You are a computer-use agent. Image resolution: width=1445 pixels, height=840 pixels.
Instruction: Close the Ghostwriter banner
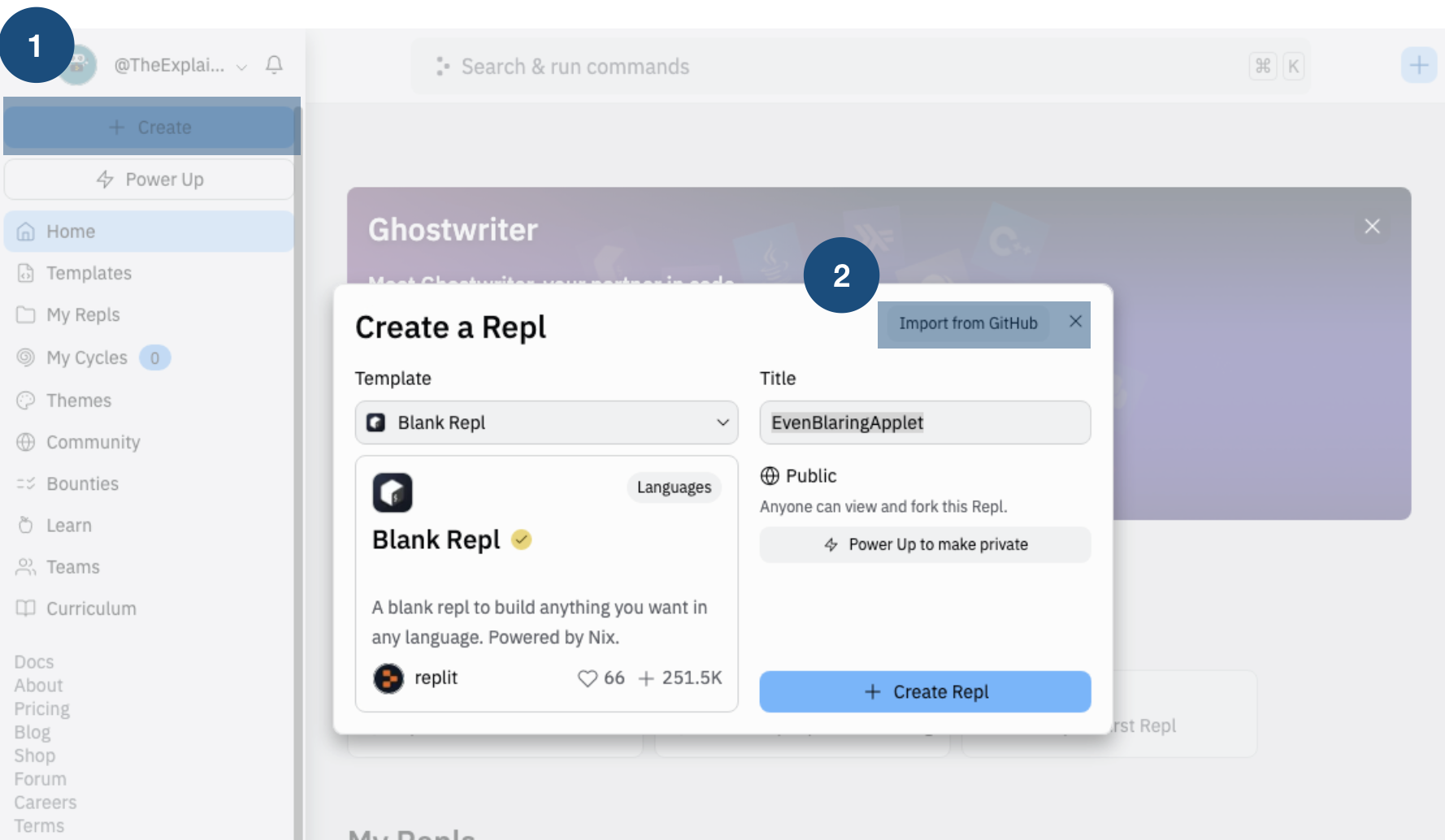coord(1372,227)
